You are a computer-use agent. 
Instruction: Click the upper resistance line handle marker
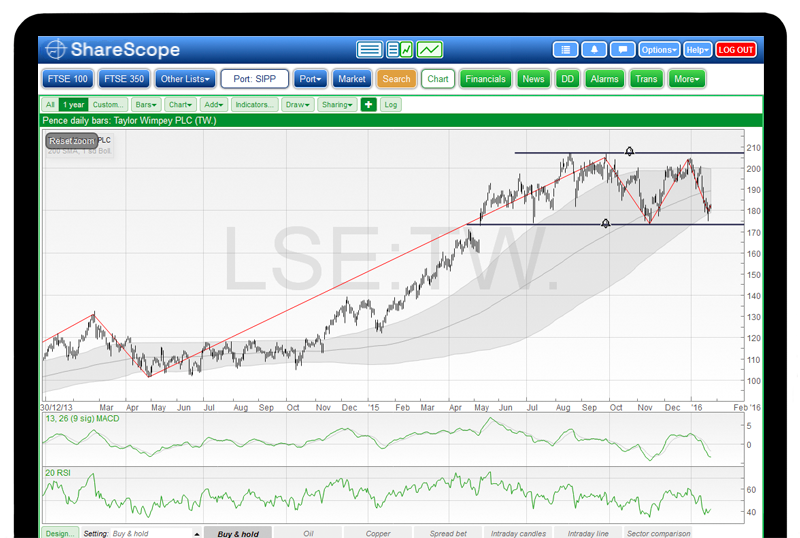click(x=630, y=151)
